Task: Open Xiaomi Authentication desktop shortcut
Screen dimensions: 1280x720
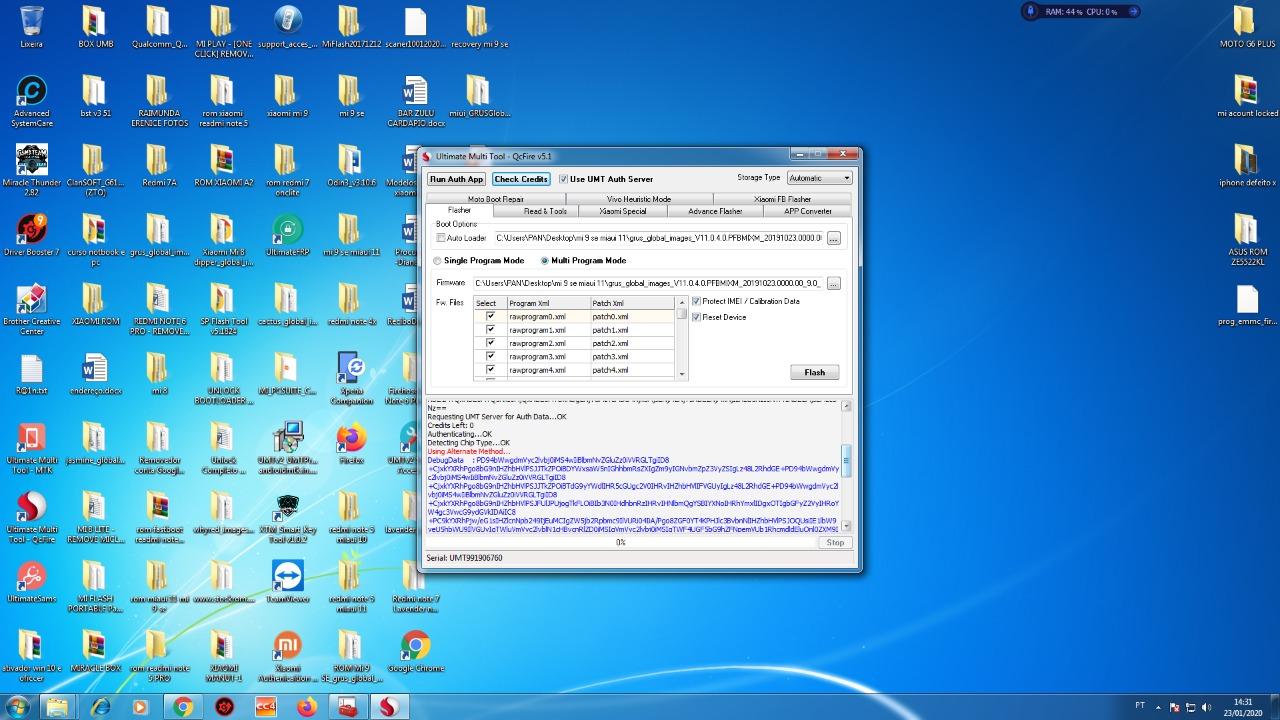Action: 287,655
